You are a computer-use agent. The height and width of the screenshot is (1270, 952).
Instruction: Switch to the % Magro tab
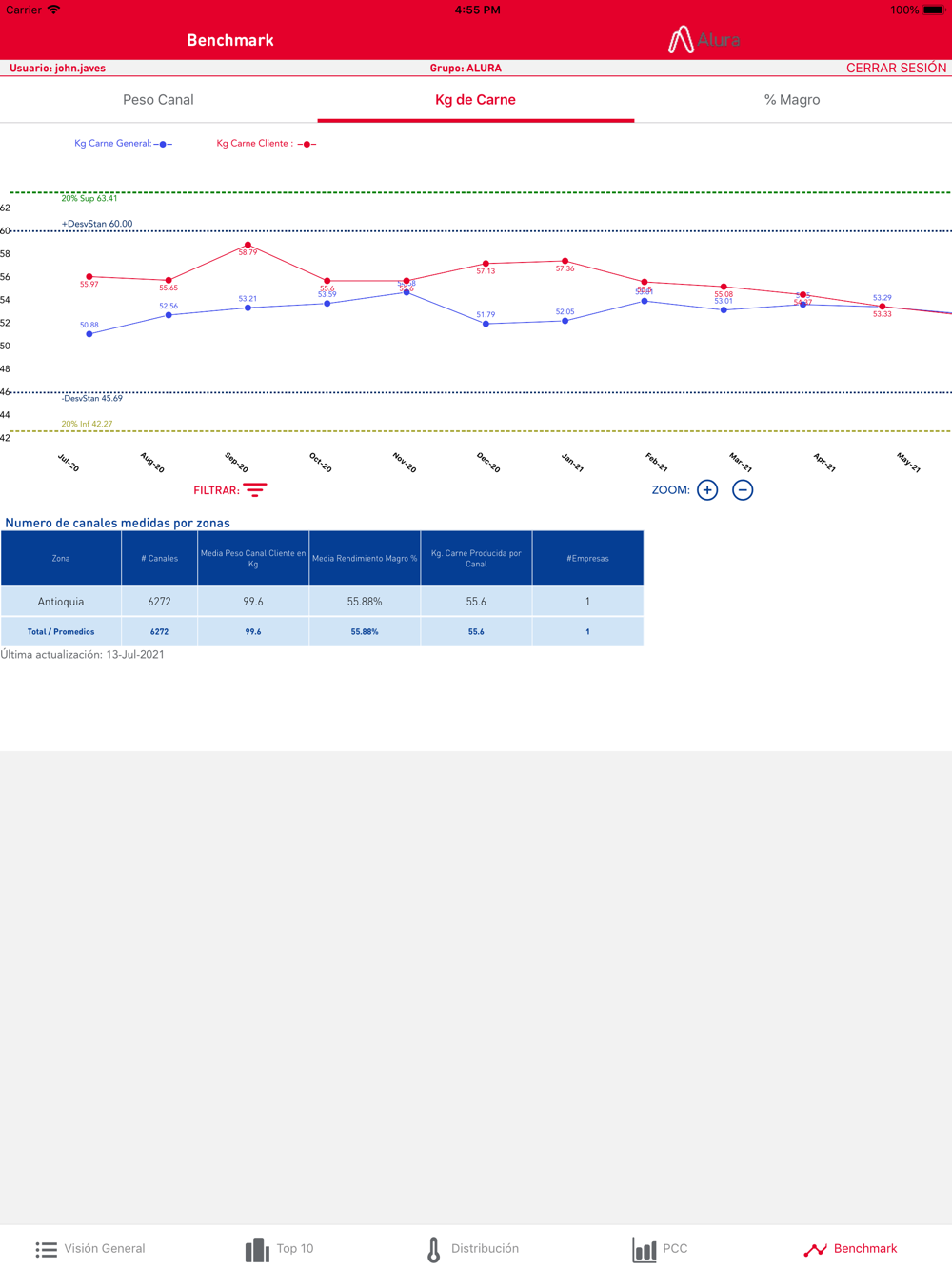click(x=792, y=100)
